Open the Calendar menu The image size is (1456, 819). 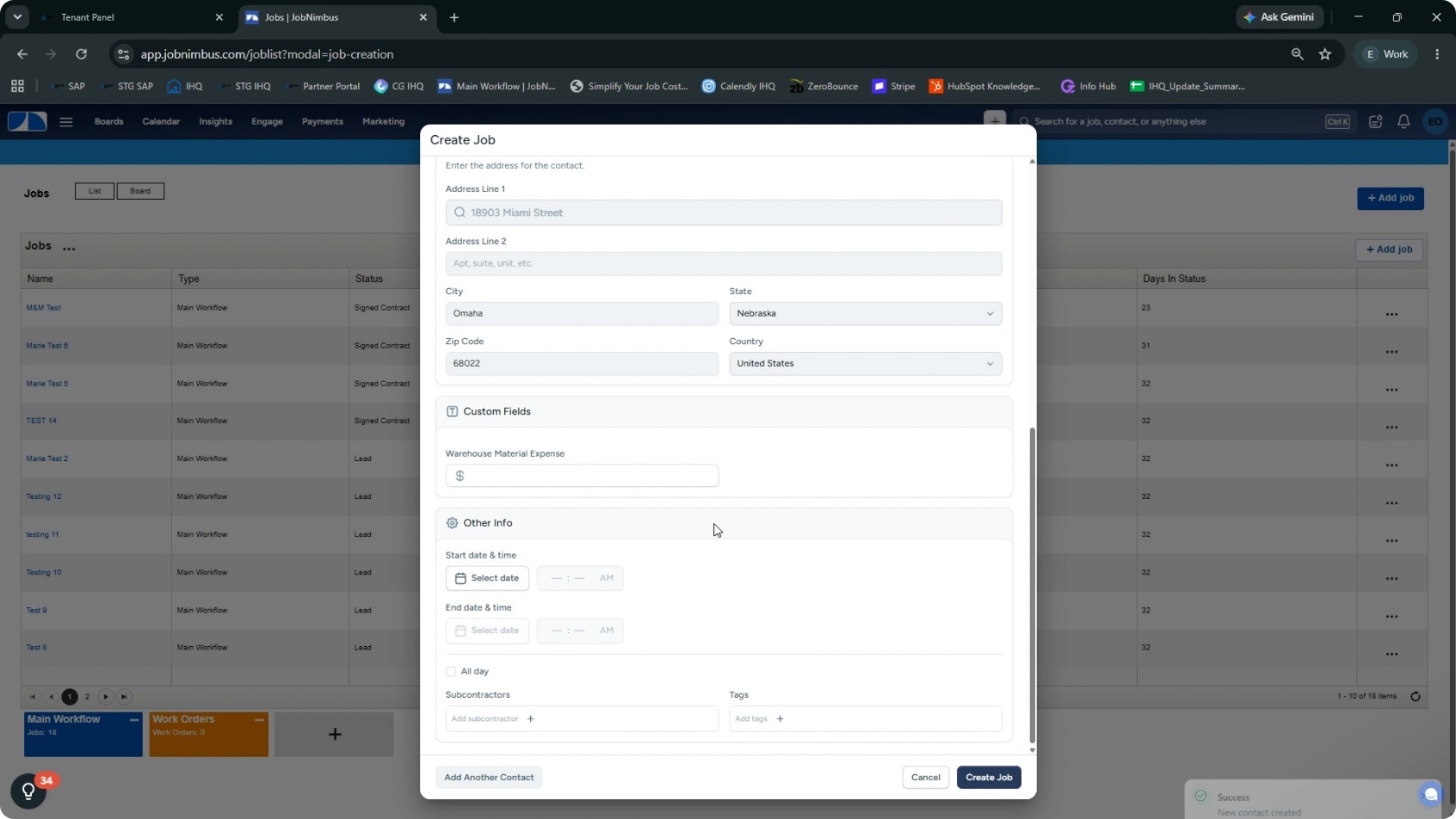(x=161, y=122)
